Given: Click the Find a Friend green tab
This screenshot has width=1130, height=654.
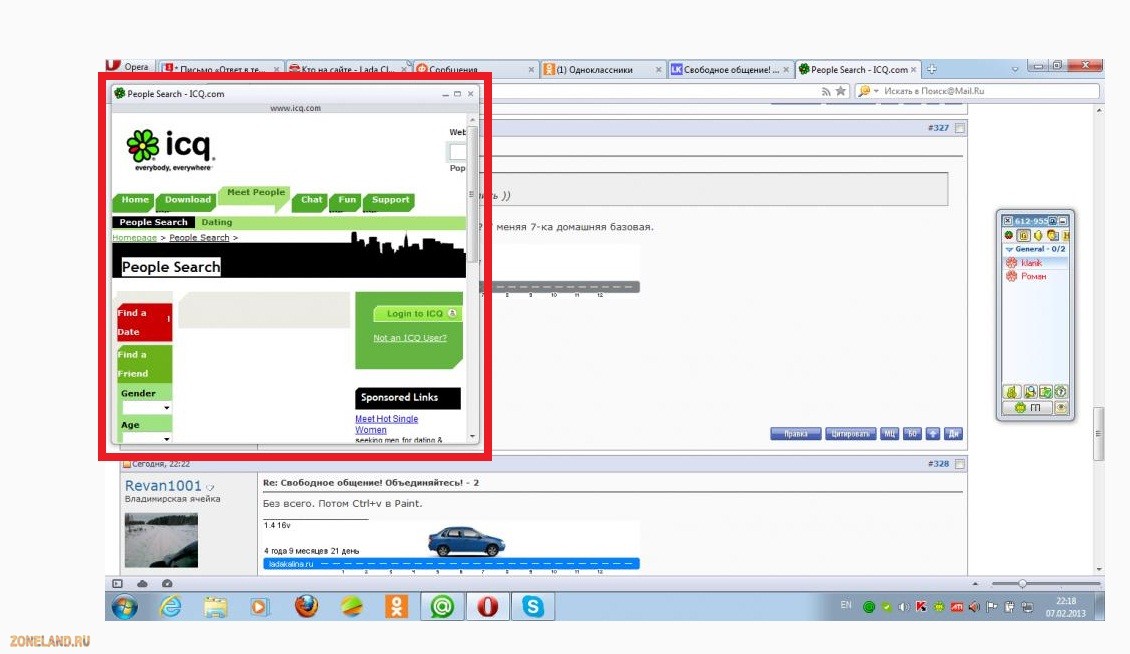Looking at the screenshot, I should coord(144,364).
